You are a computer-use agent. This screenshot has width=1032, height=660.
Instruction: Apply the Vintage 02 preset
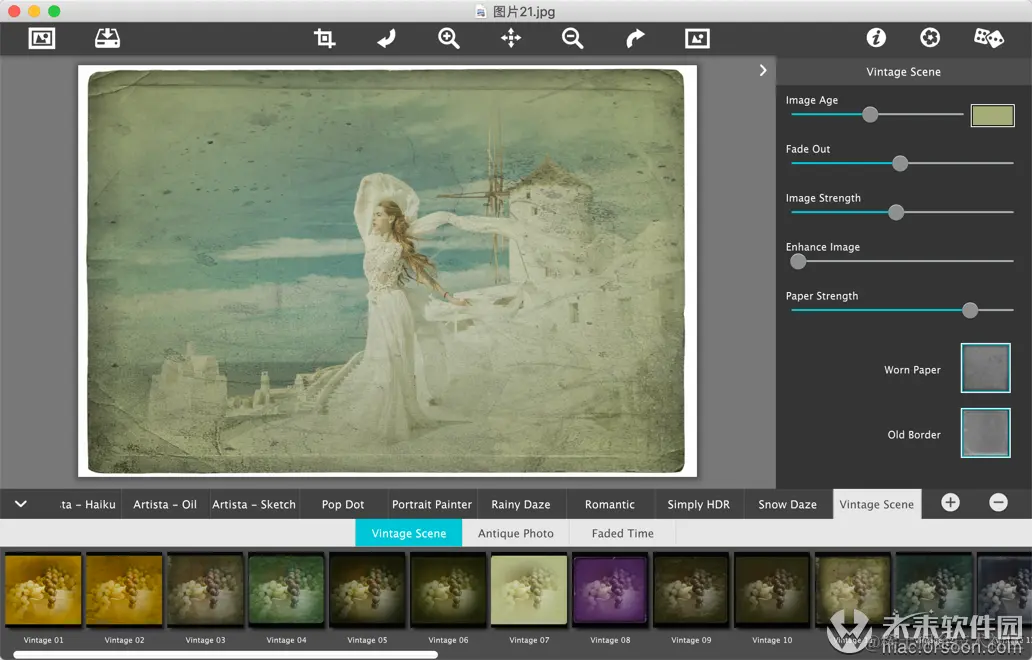click(x=124, y=590)
